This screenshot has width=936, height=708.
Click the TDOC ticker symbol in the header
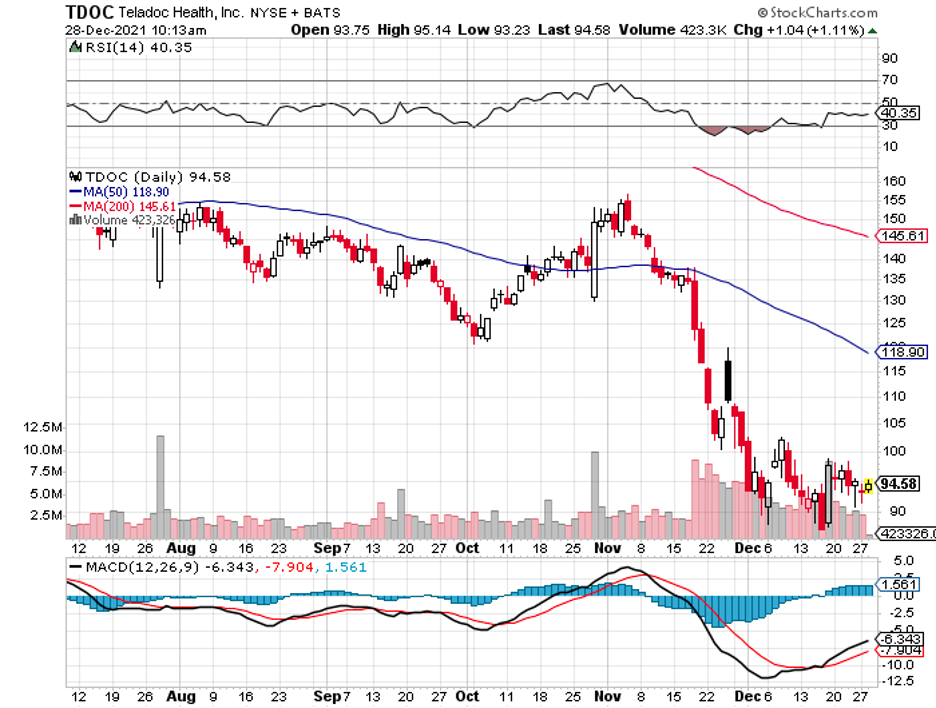90,12
